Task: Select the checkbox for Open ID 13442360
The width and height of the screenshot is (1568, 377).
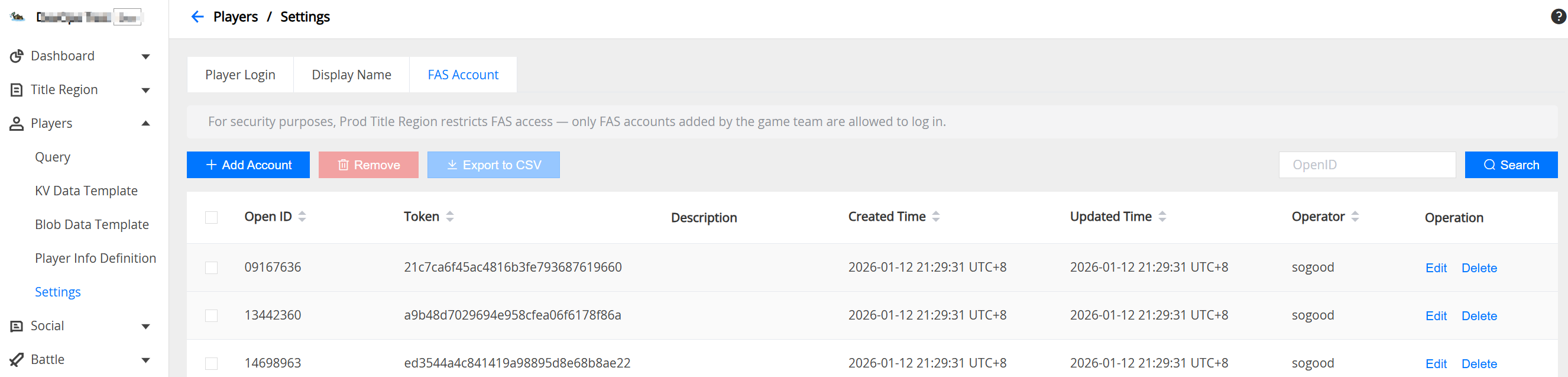Action: coord(211,315)
